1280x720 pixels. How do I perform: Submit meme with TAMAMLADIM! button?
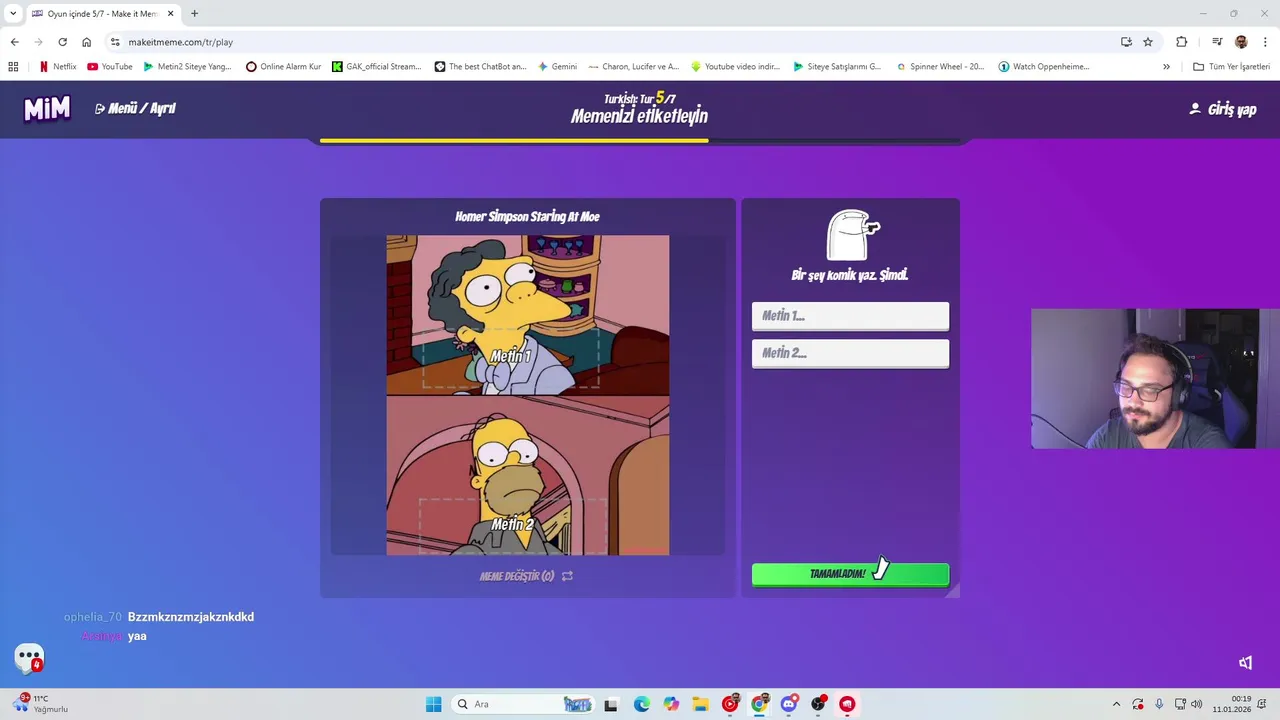pyautogui.click(x=850, y=574)
